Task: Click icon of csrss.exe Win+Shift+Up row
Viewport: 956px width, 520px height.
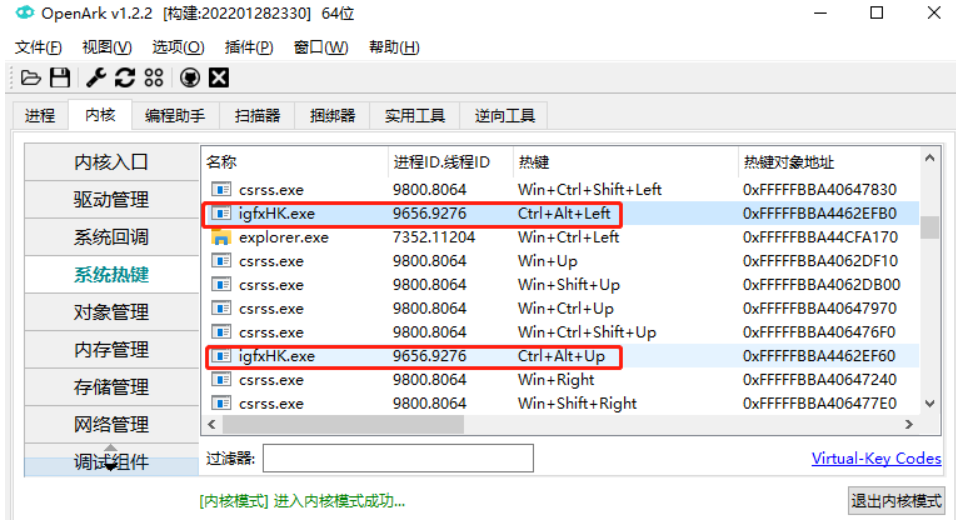Action: click(221, 285)
